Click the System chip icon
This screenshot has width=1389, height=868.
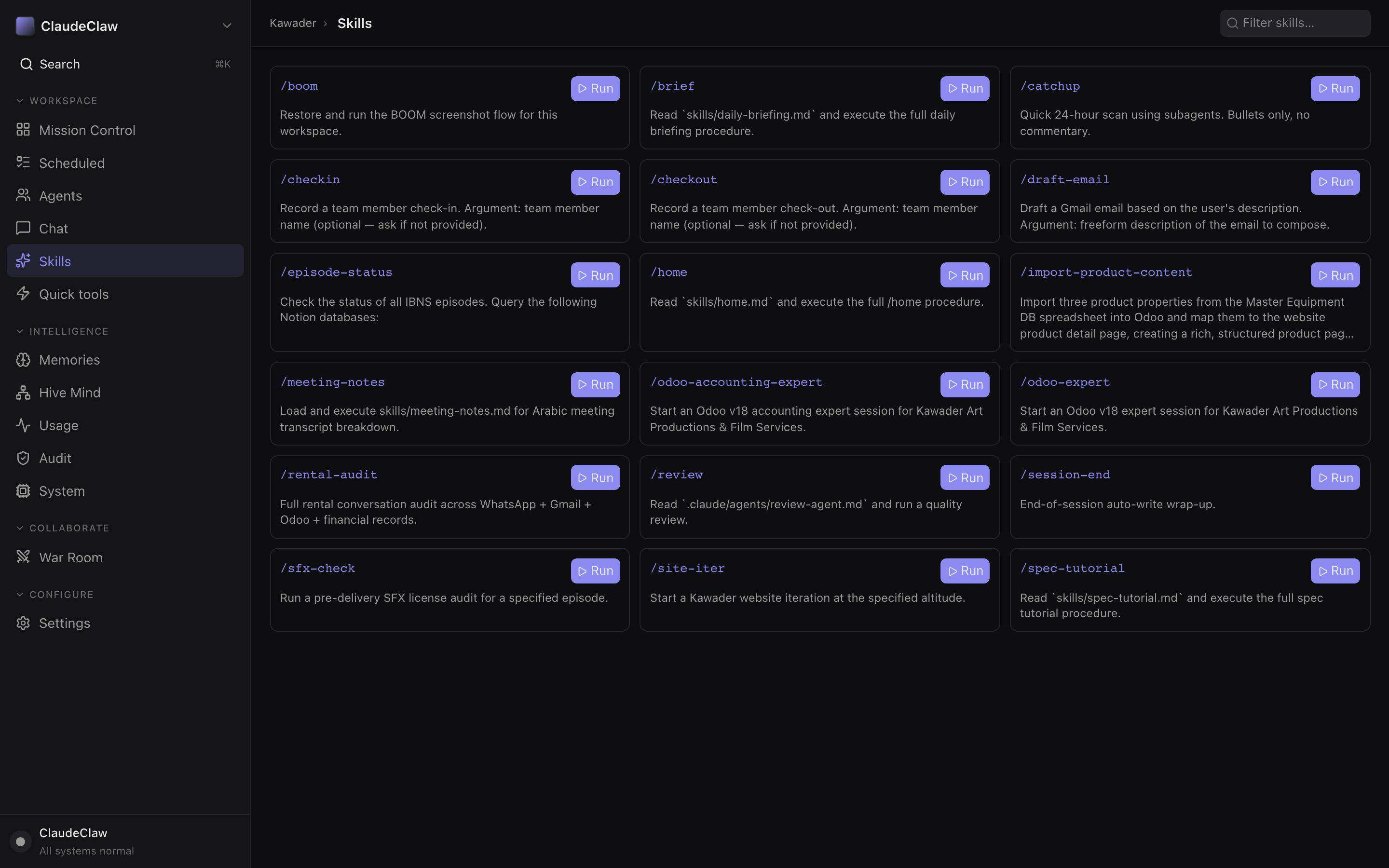(x=23, y=491)
